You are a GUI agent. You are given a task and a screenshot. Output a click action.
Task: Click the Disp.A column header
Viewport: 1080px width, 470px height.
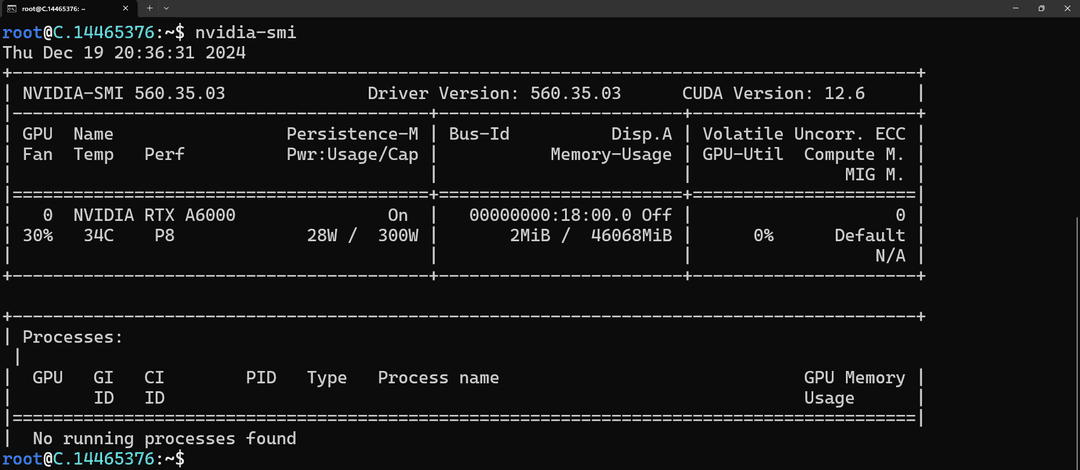coord(641,134)
